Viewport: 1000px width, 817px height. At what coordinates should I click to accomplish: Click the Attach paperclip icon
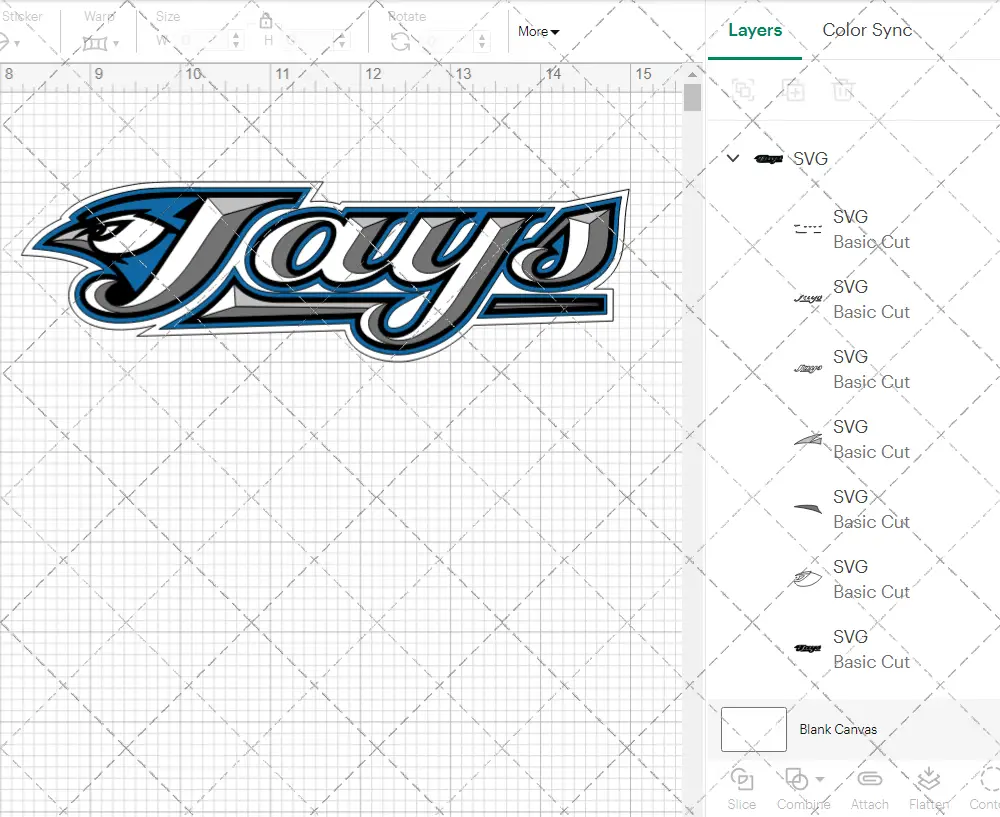point(870,779)
